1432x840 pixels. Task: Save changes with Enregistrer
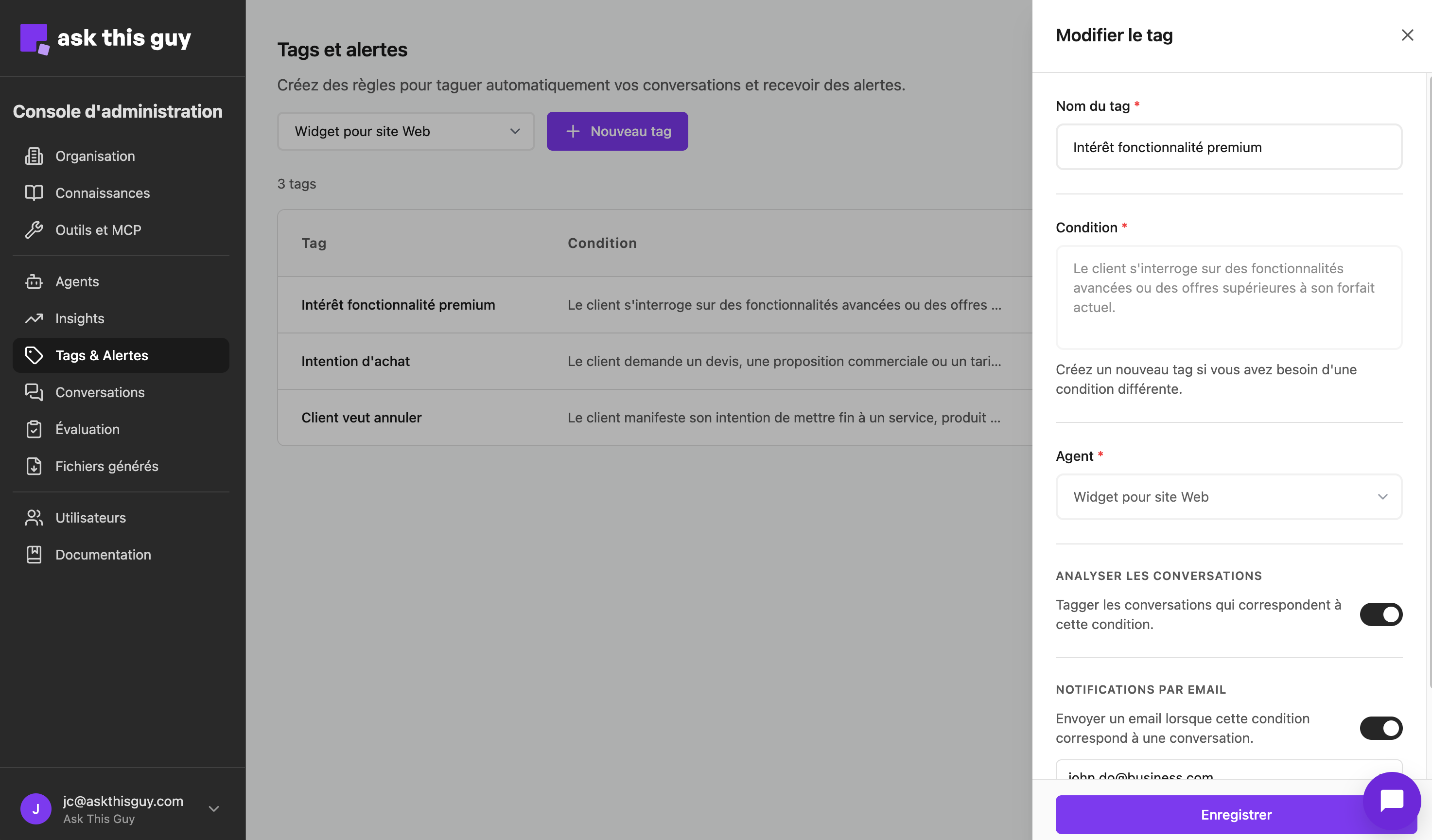pos(1237,814)
